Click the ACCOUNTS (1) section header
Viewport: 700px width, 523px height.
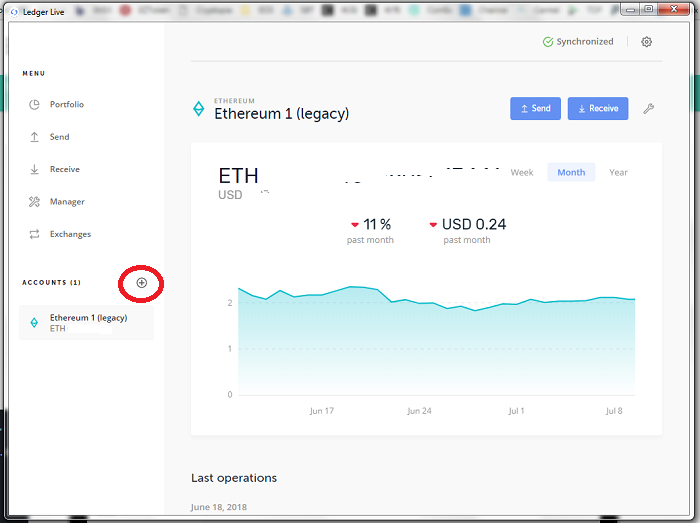point(51,282)
